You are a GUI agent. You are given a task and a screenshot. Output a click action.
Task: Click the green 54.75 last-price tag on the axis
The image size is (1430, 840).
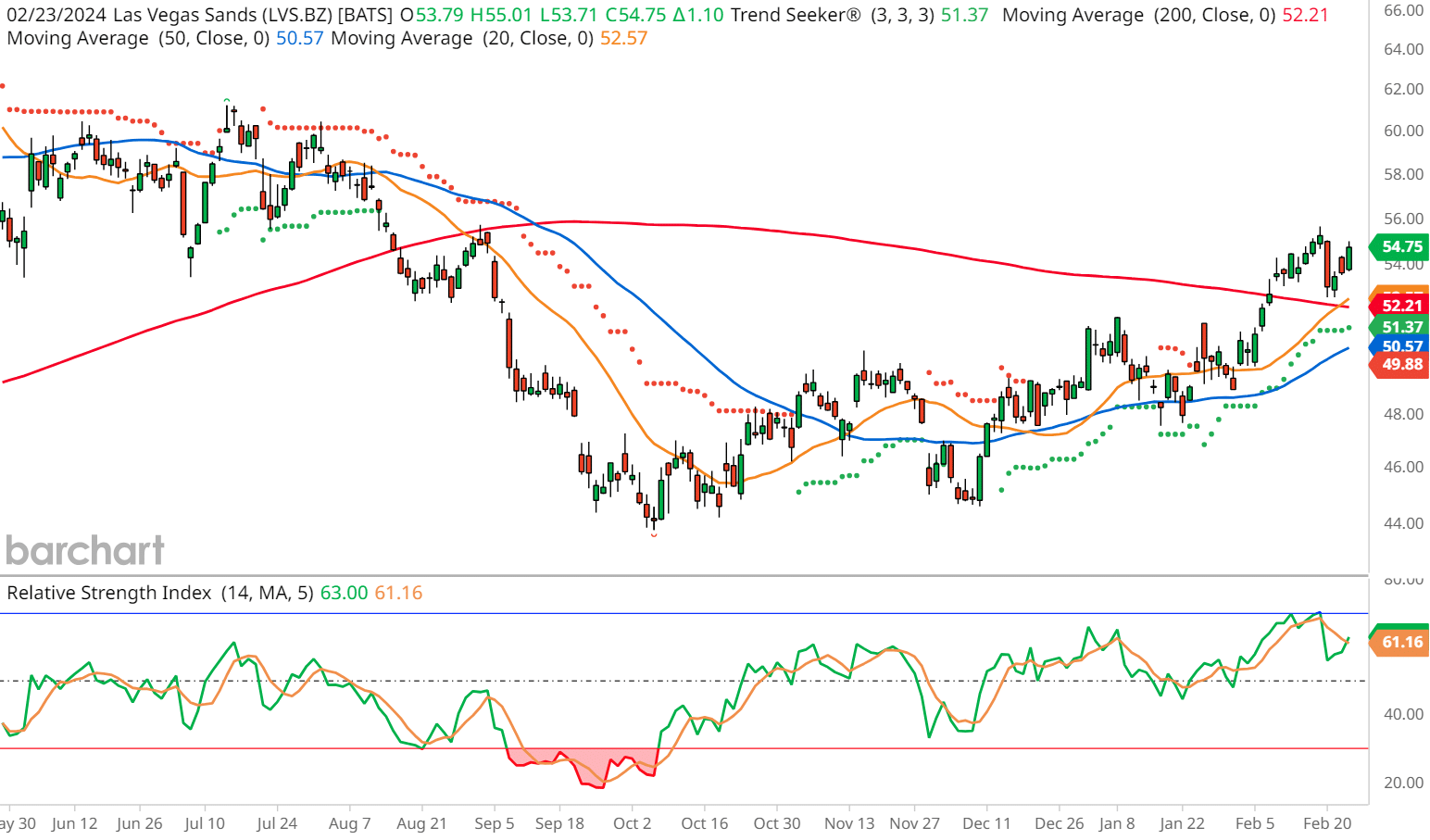tap(1399, 246)
